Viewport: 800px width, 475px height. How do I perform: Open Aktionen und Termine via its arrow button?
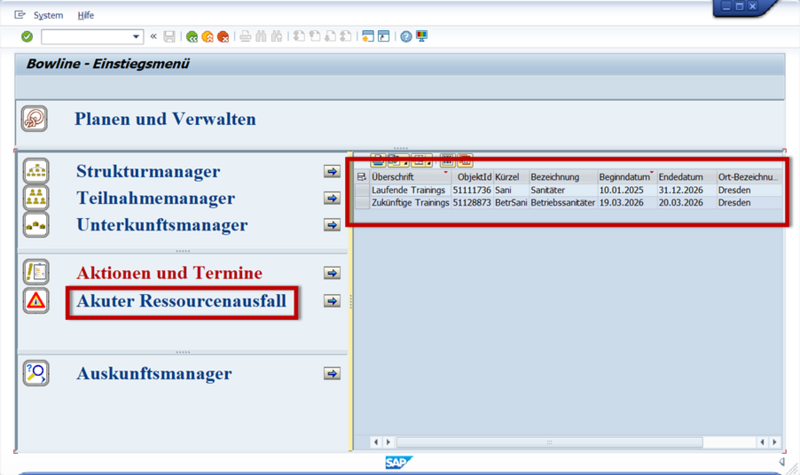pyautogui.click(x=332, y=273)
